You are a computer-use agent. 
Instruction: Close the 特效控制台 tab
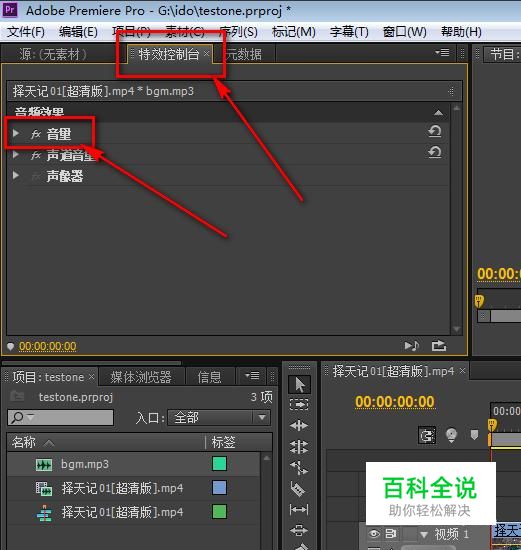pyautogui.click(x=207, y=53)
